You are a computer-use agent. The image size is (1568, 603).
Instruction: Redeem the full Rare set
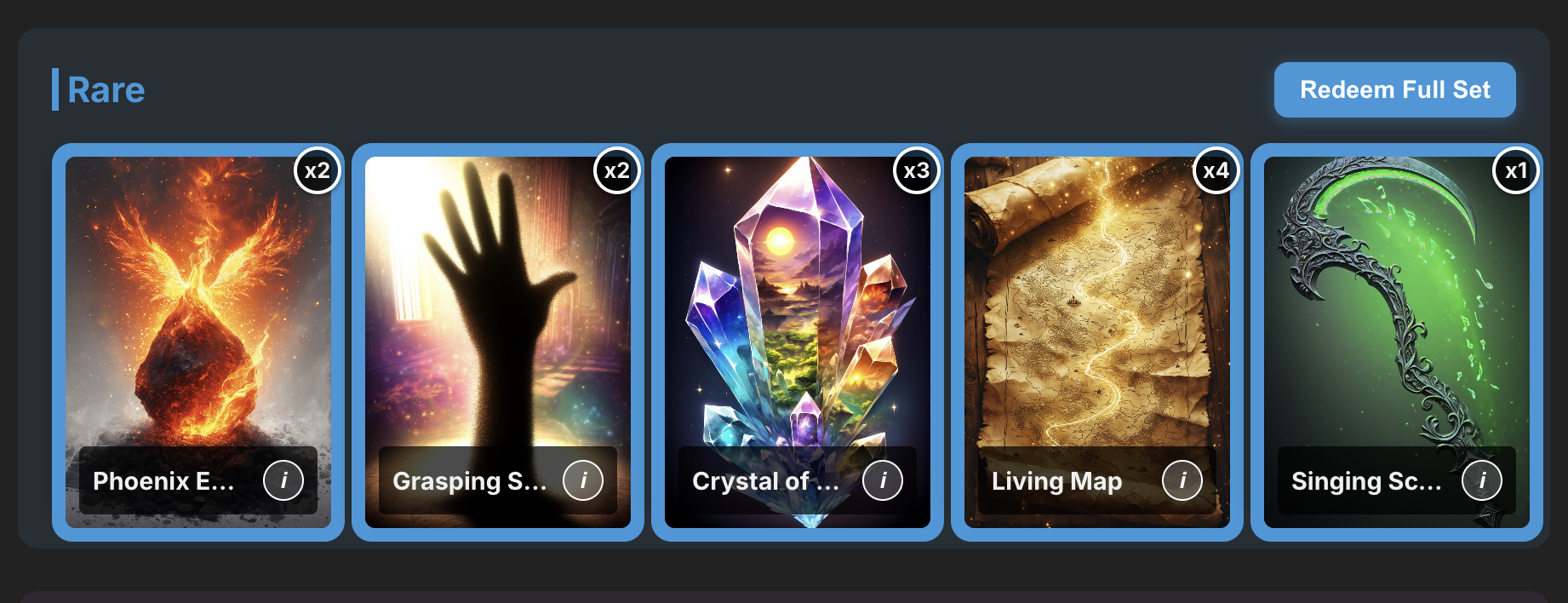(1395, 89)
